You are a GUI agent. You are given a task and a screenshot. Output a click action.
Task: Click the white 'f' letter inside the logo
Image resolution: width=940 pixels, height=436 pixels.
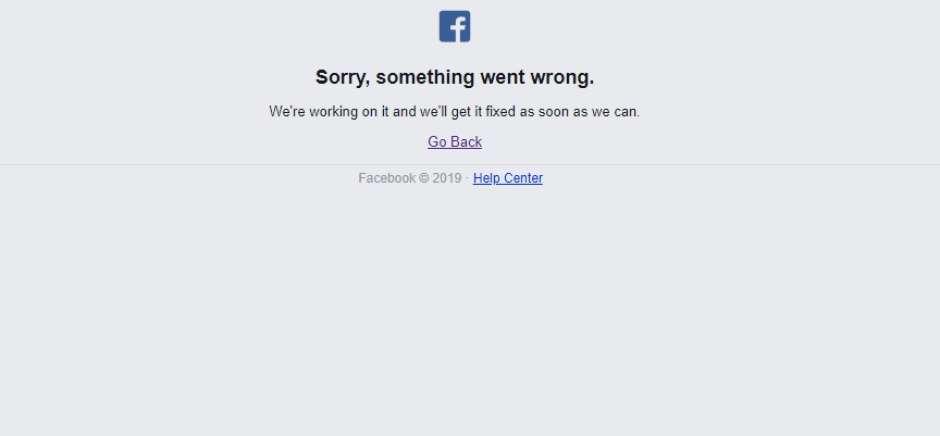tap(457, 29)
